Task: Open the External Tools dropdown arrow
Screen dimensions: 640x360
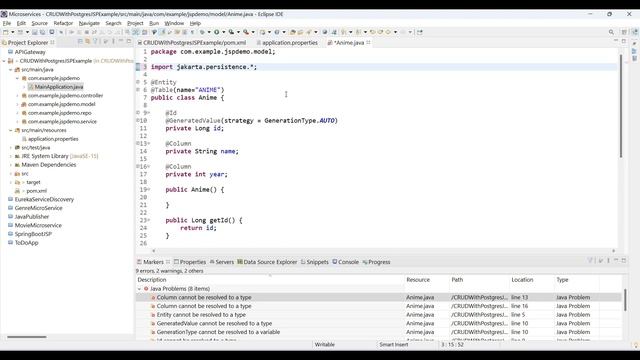Action: pyautogui.click(x=253, y=32)
